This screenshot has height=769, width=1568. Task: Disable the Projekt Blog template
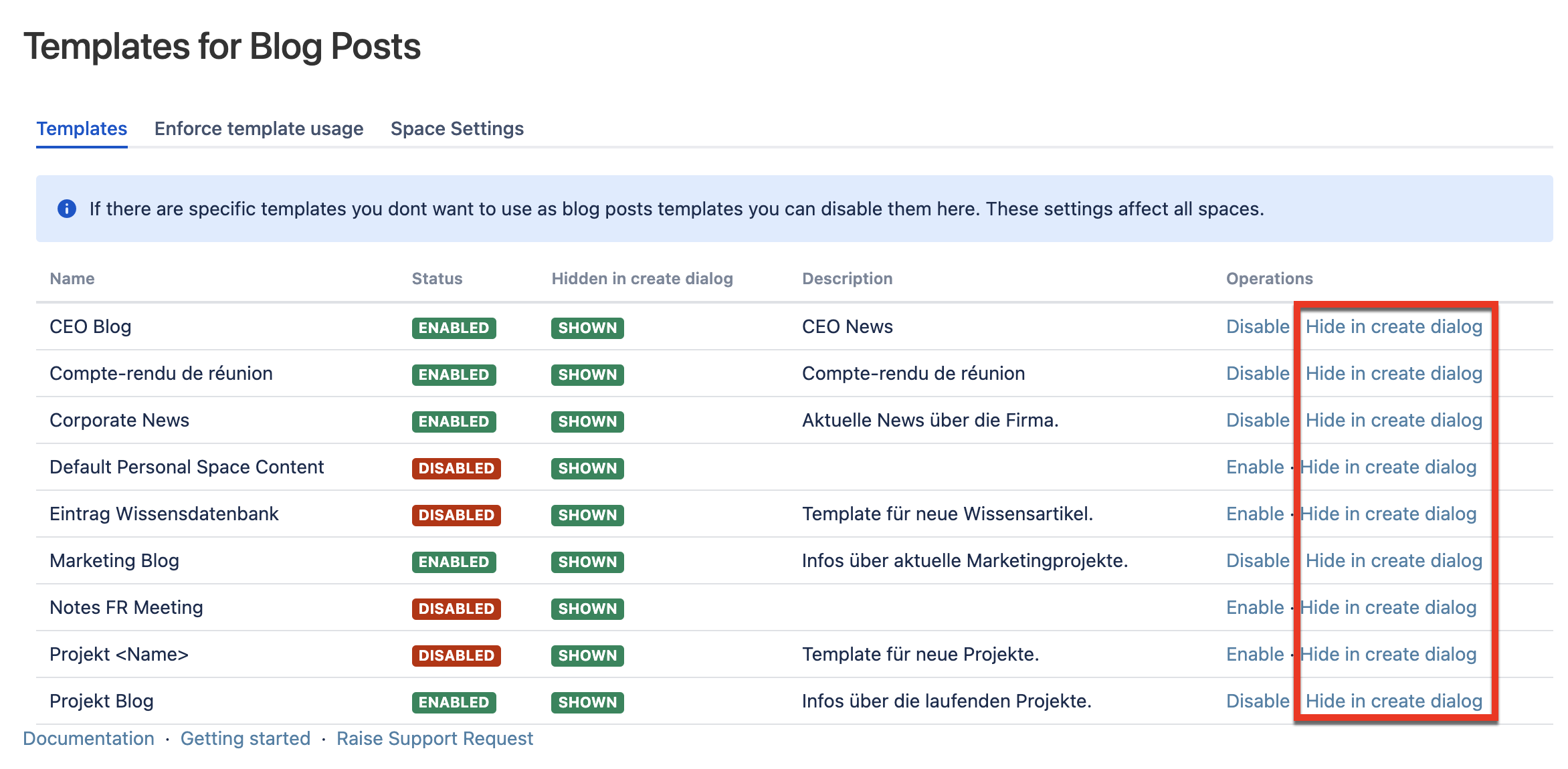1257,701
